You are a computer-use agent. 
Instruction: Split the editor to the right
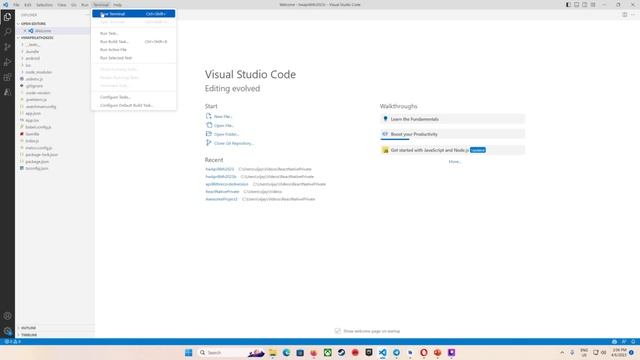pos(624,15)
